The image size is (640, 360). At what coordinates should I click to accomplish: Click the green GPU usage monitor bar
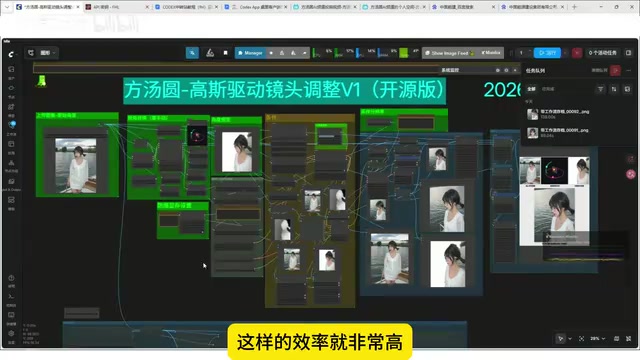[x=404, y=53]
